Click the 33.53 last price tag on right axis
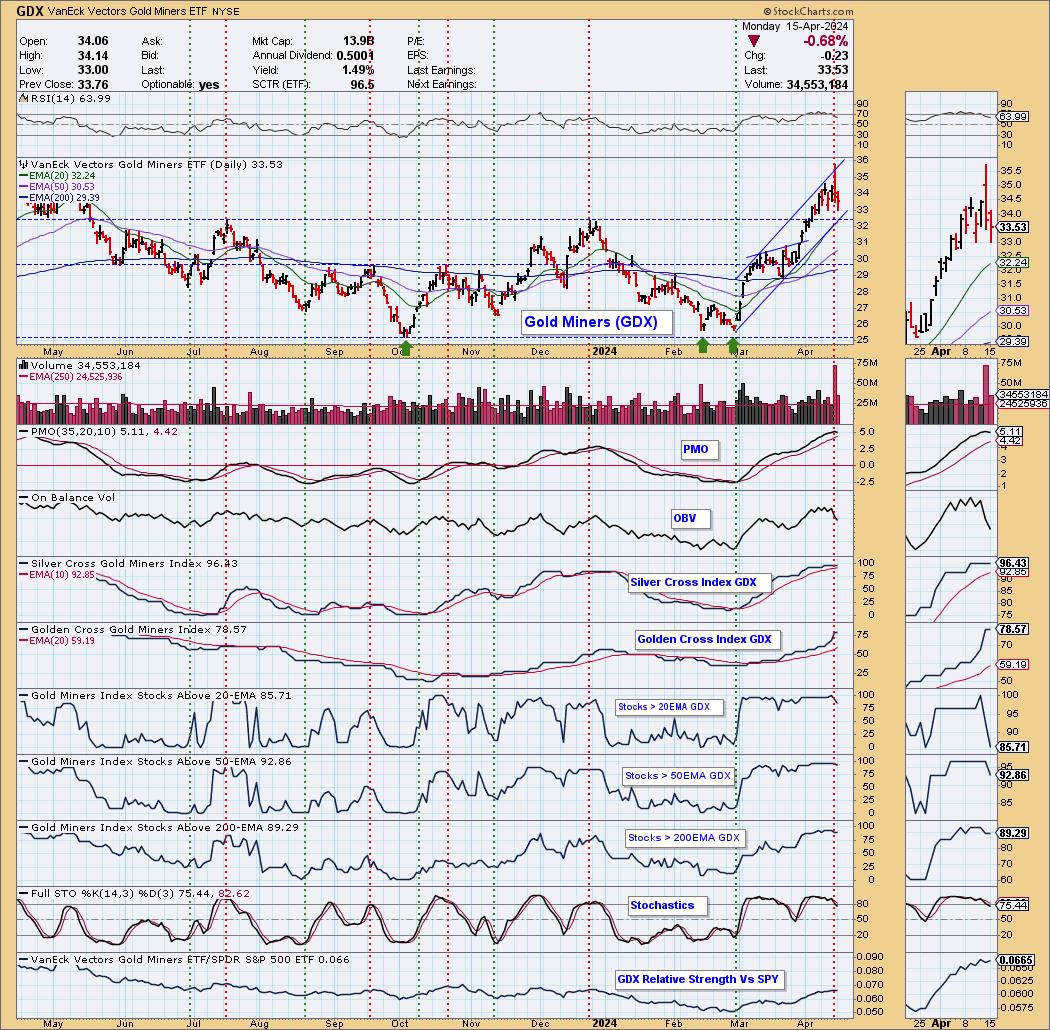Image resolution: width=1050 pixels, height=1030 pixels. [x=1012, y=228]
